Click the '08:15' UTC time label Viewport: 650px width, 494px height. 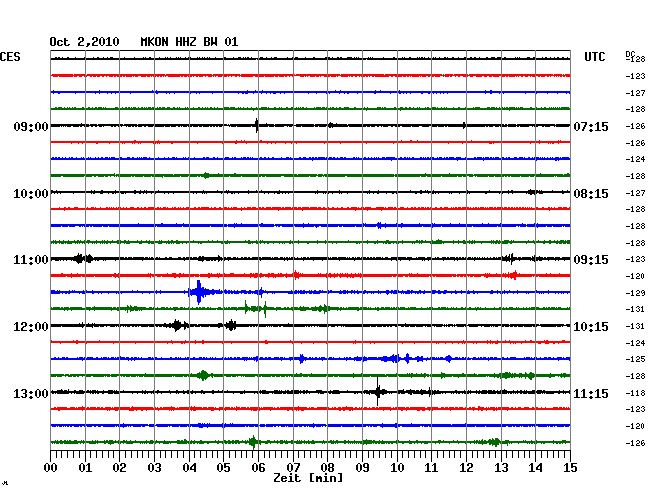tap(591, 194)
